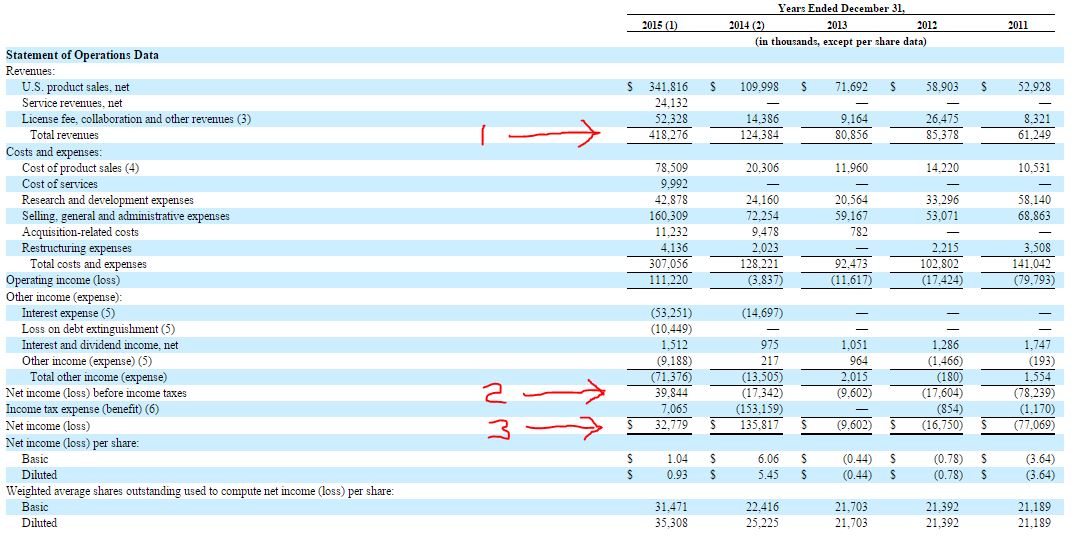Select the 2014 net income value 135,817
Image resolution: width=1075 pixels, height=544 pixels.
click(759, 426)
